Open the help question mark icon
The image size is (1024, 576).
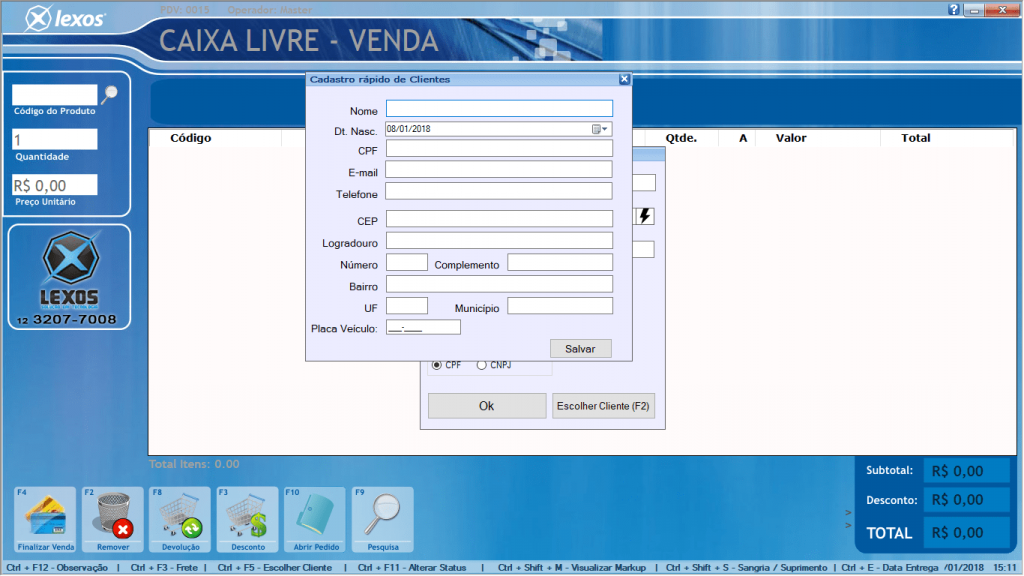[x=953, y=9]
